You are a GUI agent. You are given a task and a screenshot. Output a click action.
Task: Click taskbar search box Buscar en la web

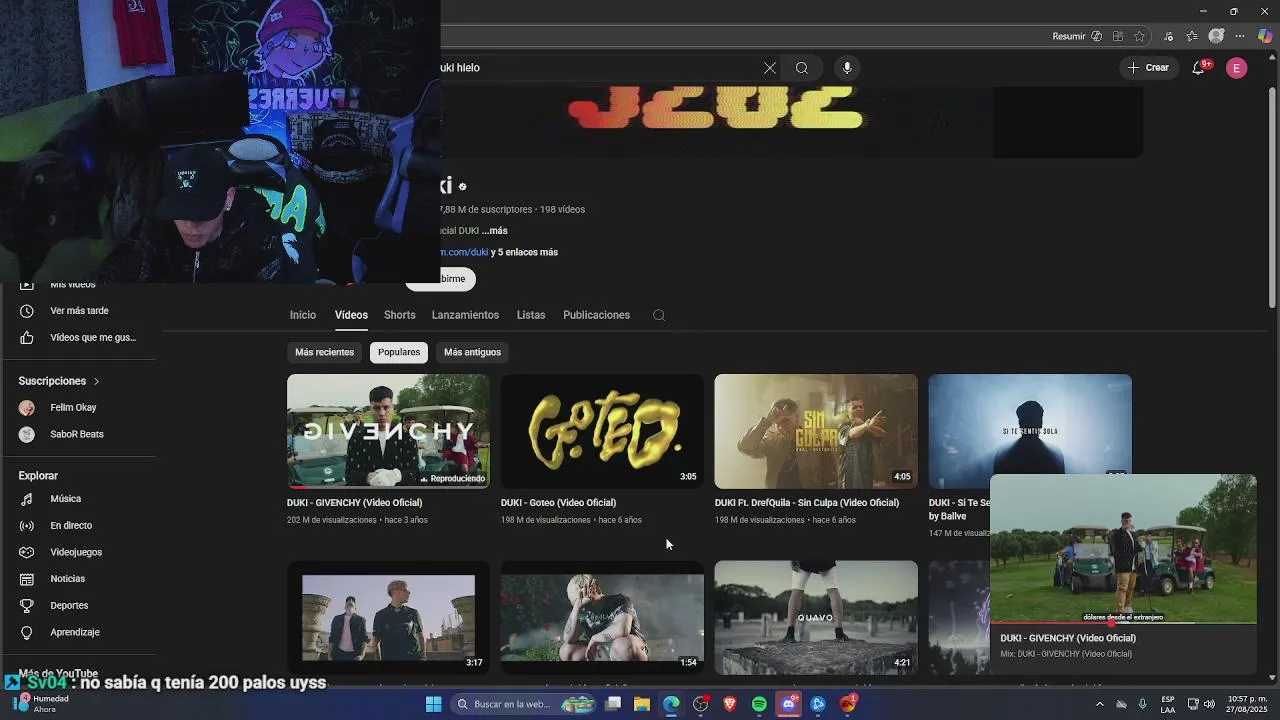[x=523, y=704]
